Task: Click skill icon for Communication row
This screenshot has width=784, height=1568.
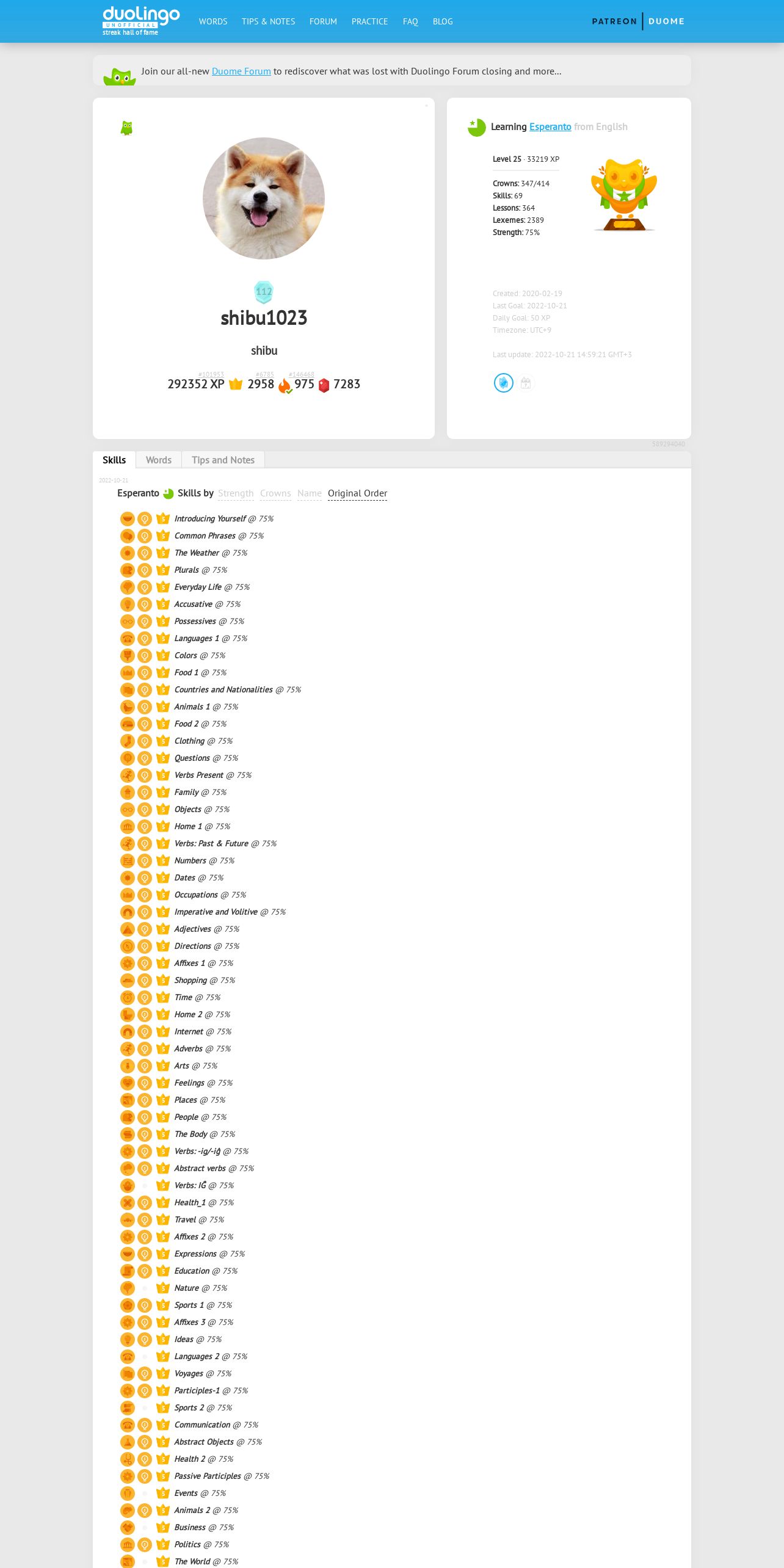Action: click(128, 1425)
